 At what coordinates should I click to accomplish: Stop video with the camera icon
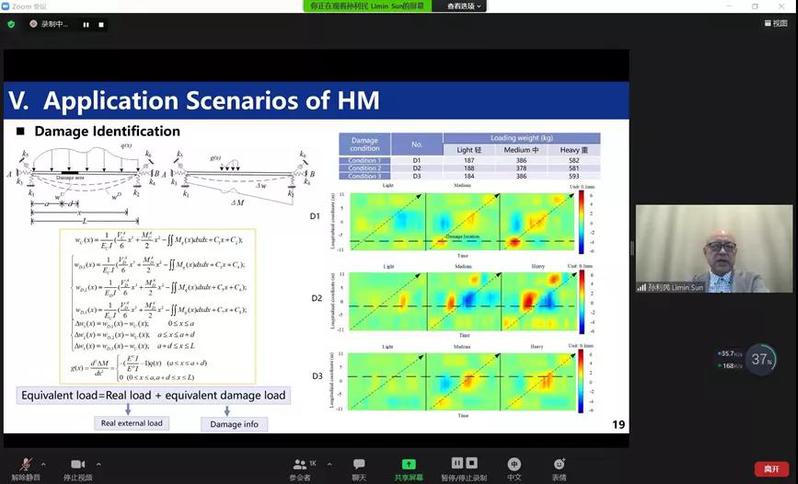[x=77, y=465]
